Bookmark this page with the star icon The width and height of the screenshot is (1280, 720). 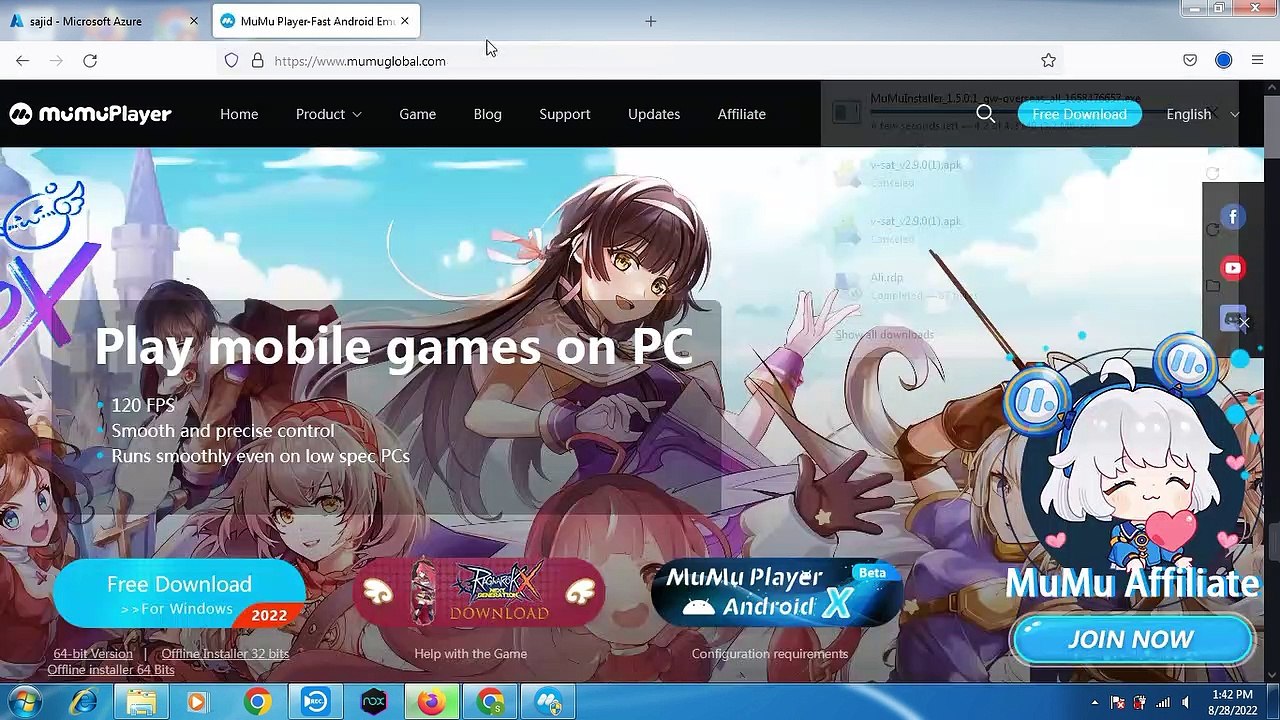pyautogui.click(x=1048, y=61)
